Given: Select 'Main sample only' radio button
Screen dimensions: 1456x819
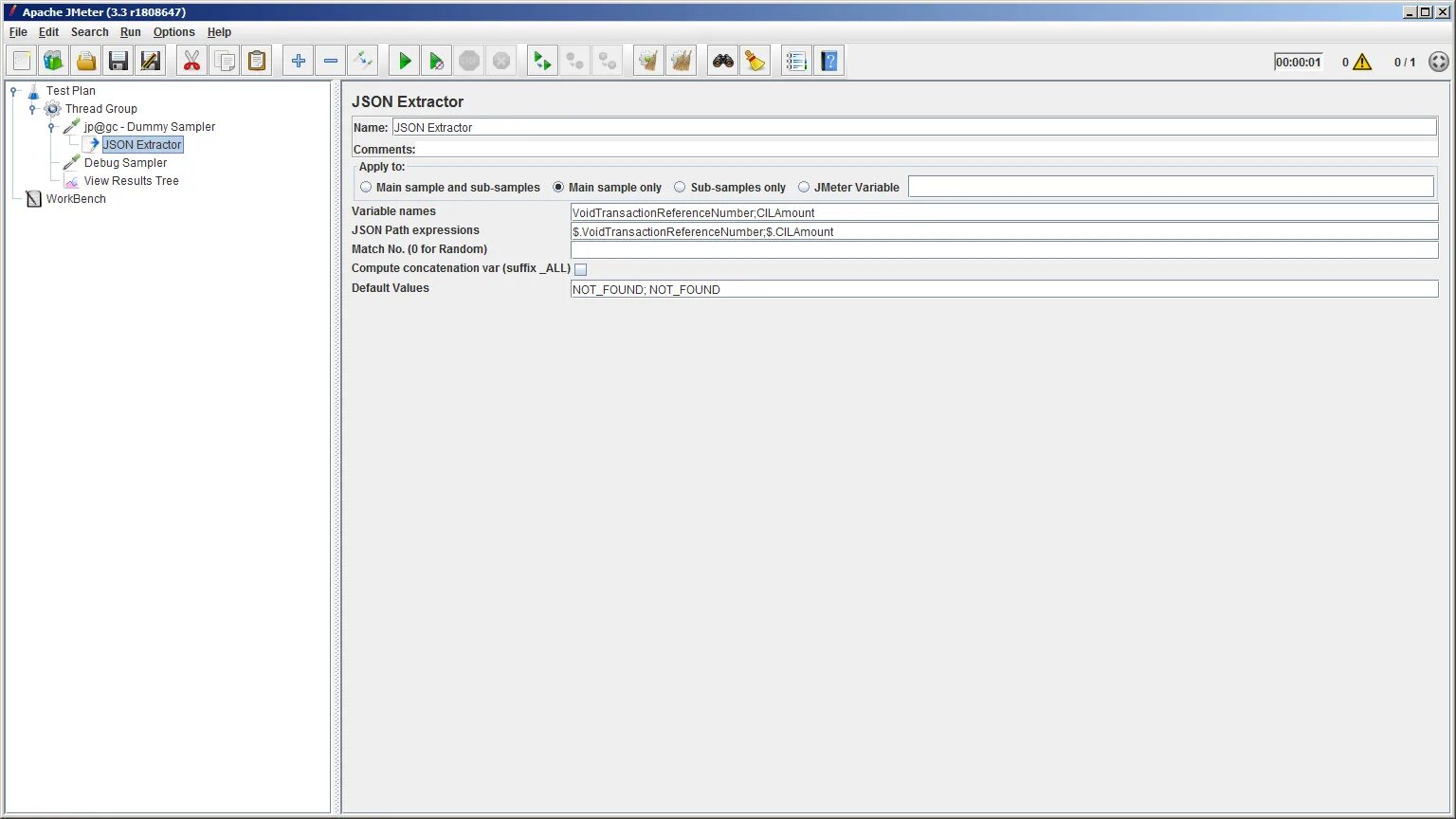Looking at the screenshot, I should pyautogui.click(x=558, y=188).
